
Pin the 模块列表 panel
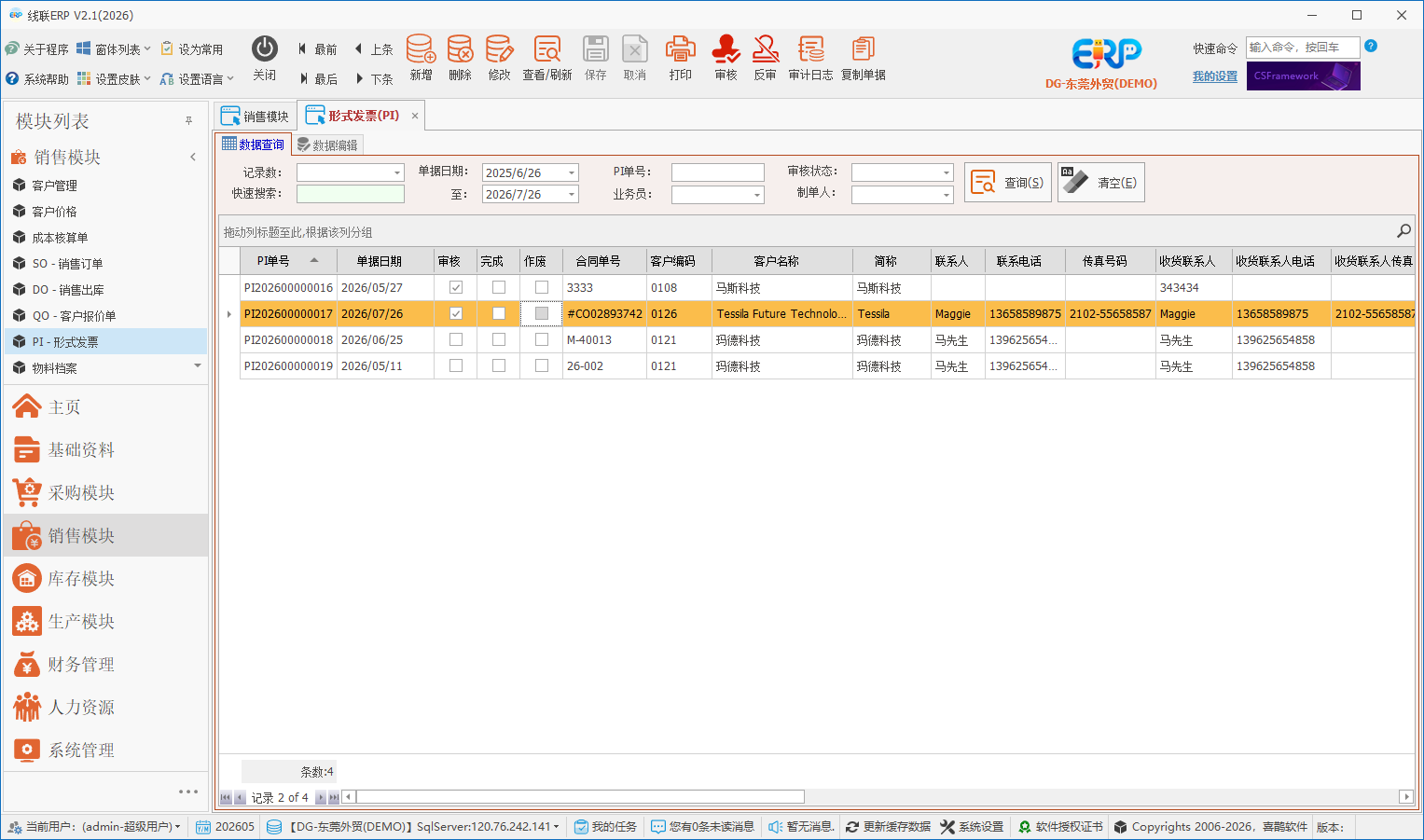[188, 121]
